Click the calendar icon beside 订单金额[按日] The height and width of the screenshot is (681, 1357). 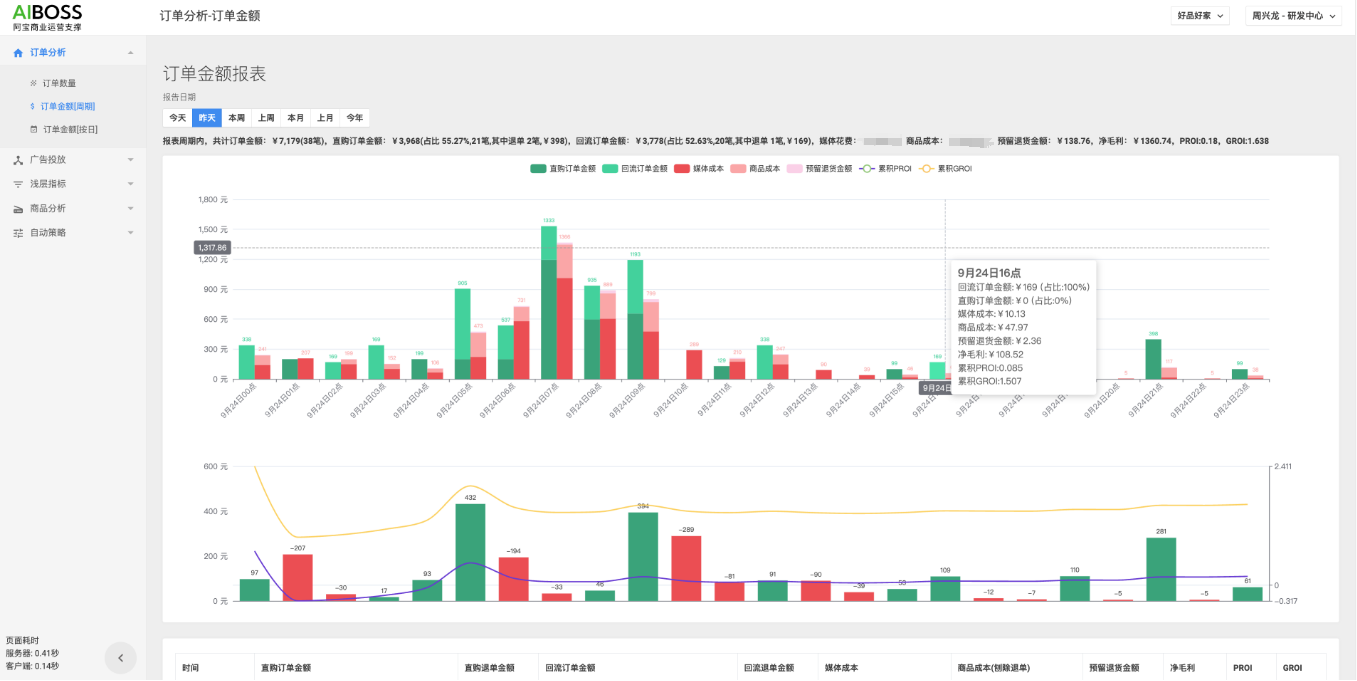(x=34, y=129)
